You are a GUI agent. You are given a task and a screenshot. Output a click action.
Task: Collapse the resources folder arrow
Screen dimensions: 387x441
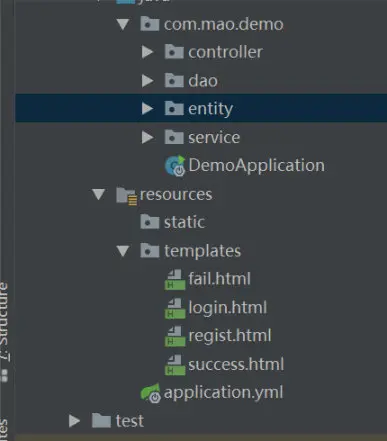point(99,194)
